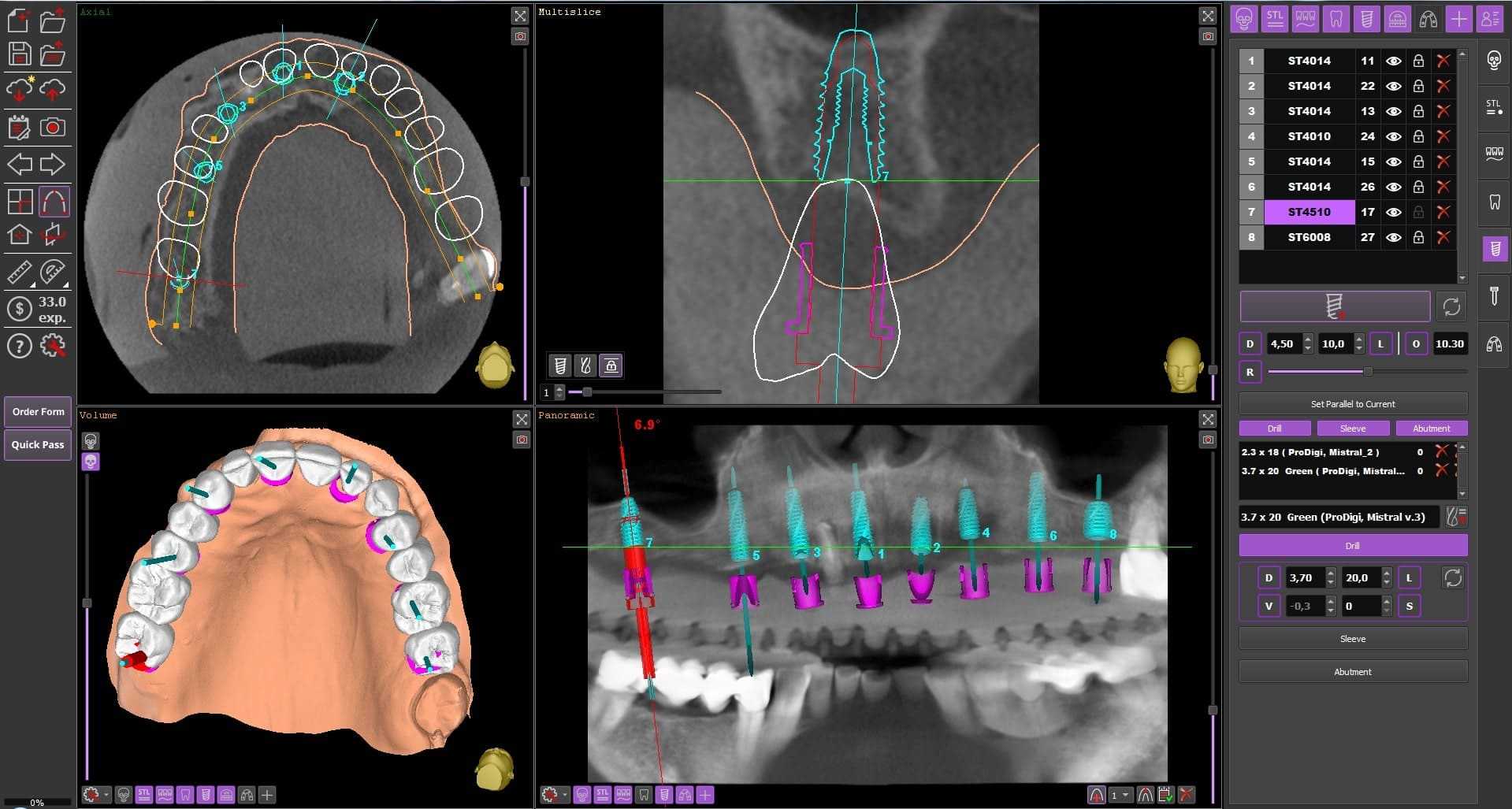
Task: Expand the Sleeve section below drill settings
Action: pyautogui.click(x=1352, y=639)
